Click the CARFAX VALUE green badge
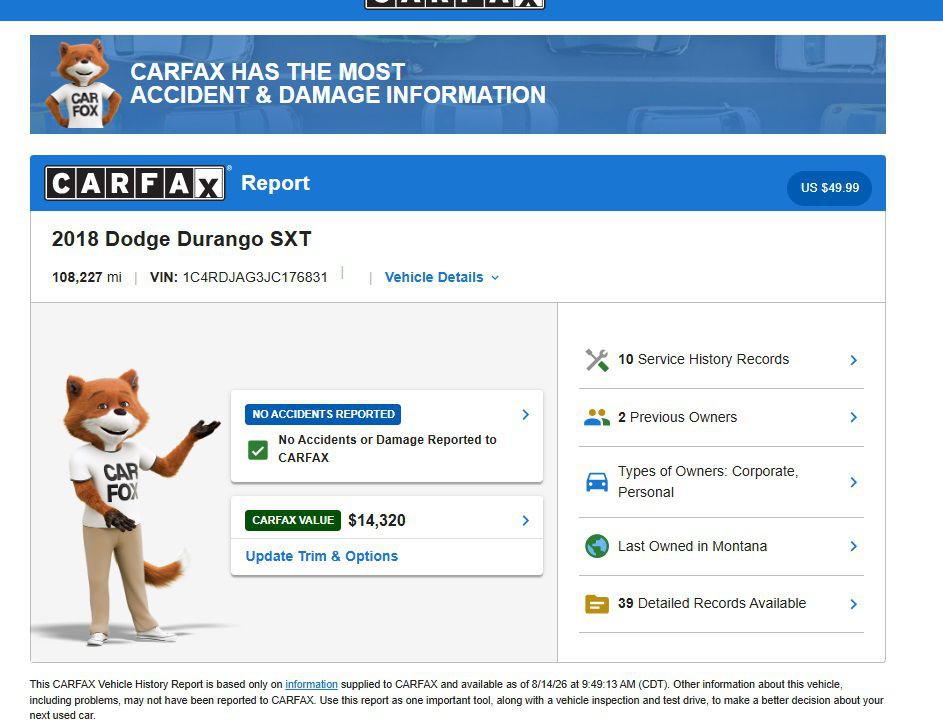The height and width of the screenshot is (728, 943). (x=293, y=520)
